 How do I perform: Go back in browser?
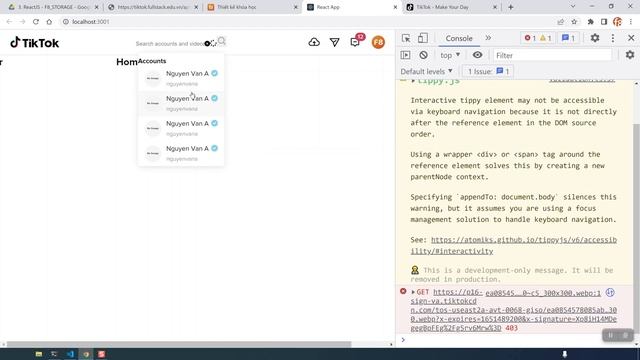9,22
